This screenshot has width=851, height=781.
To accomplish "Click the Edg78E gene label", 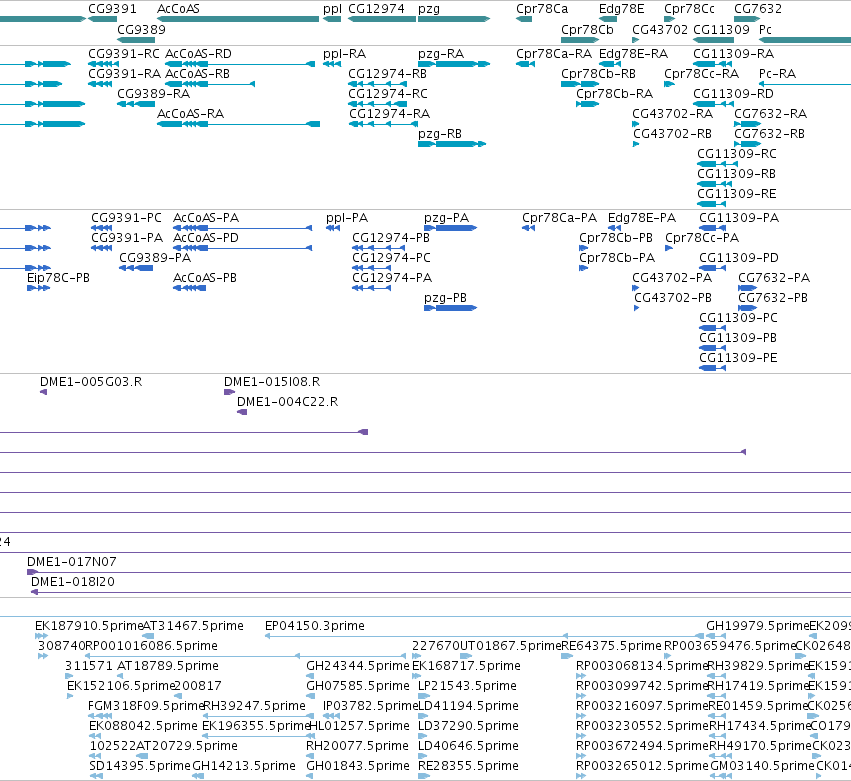I will [621, 9].
